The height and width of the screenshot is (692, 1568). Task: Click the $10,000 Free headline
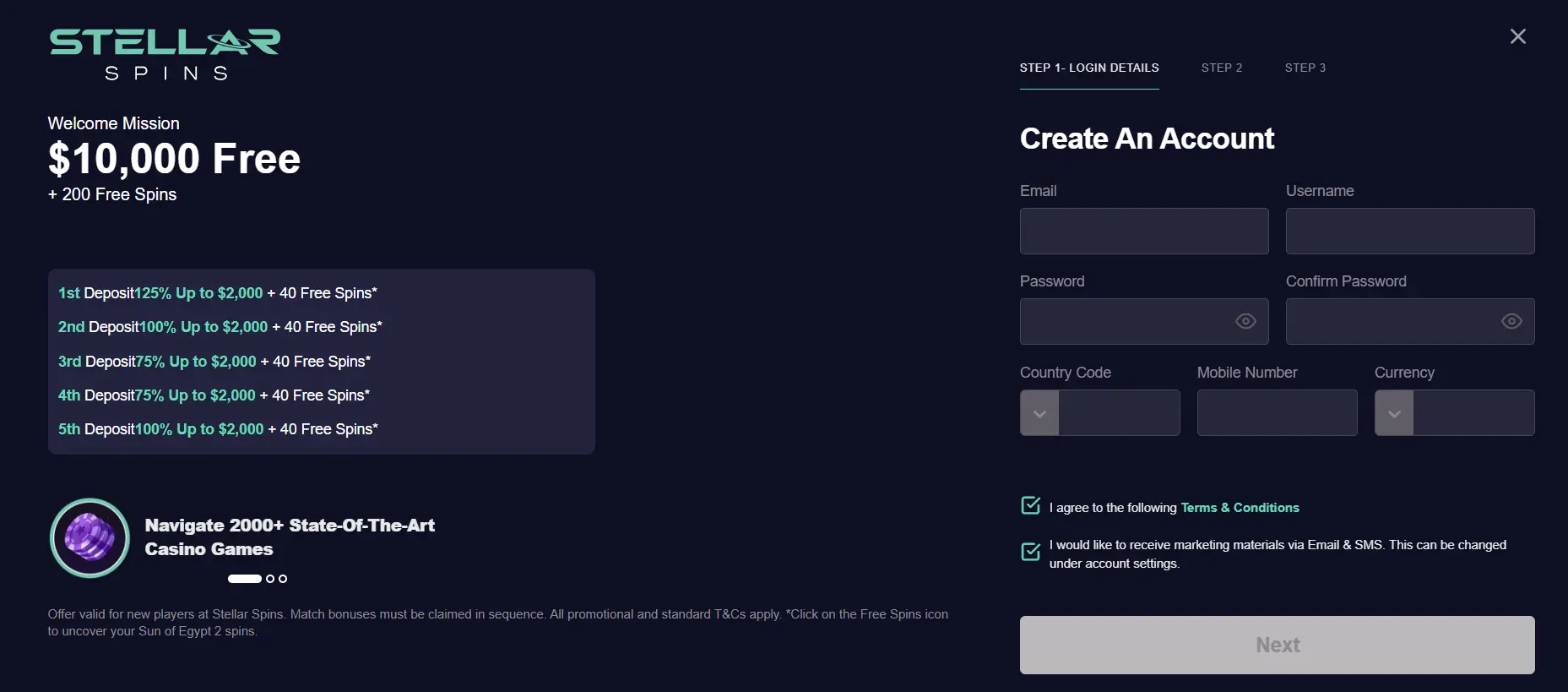coord(174,159)
